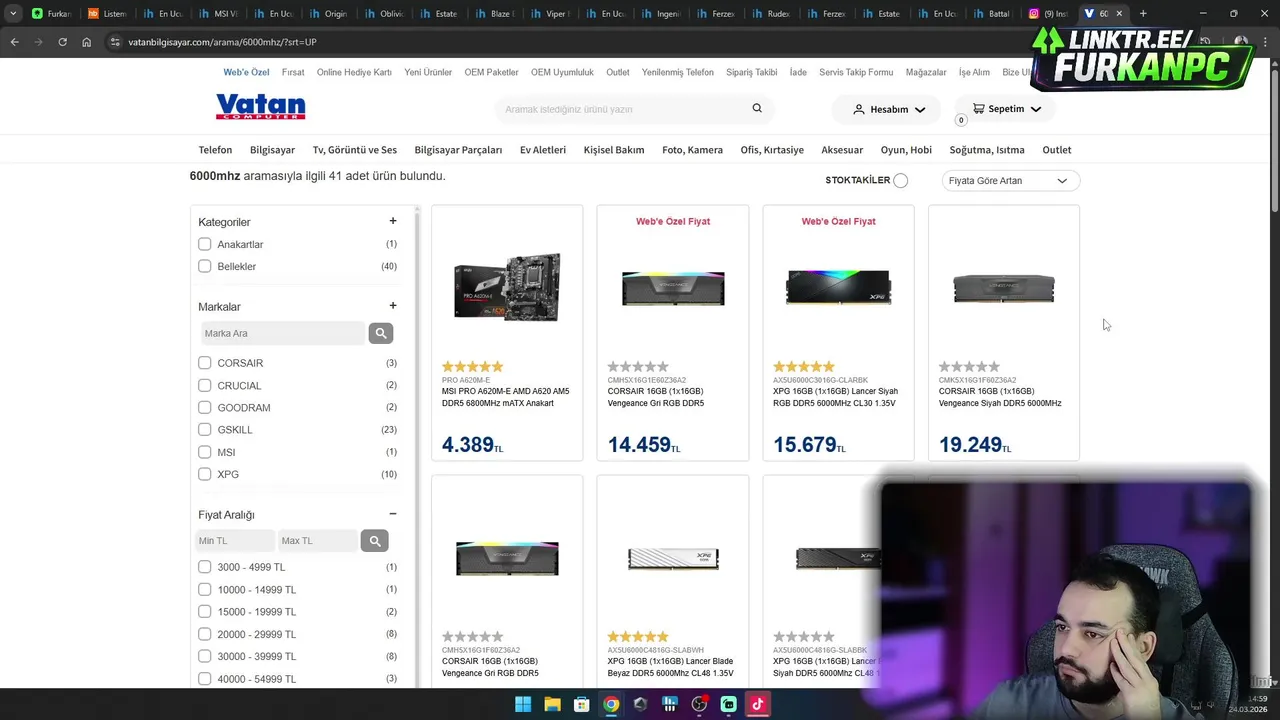
Task: Switch to the Instagram browser tab
Action: click(1049, 14)
